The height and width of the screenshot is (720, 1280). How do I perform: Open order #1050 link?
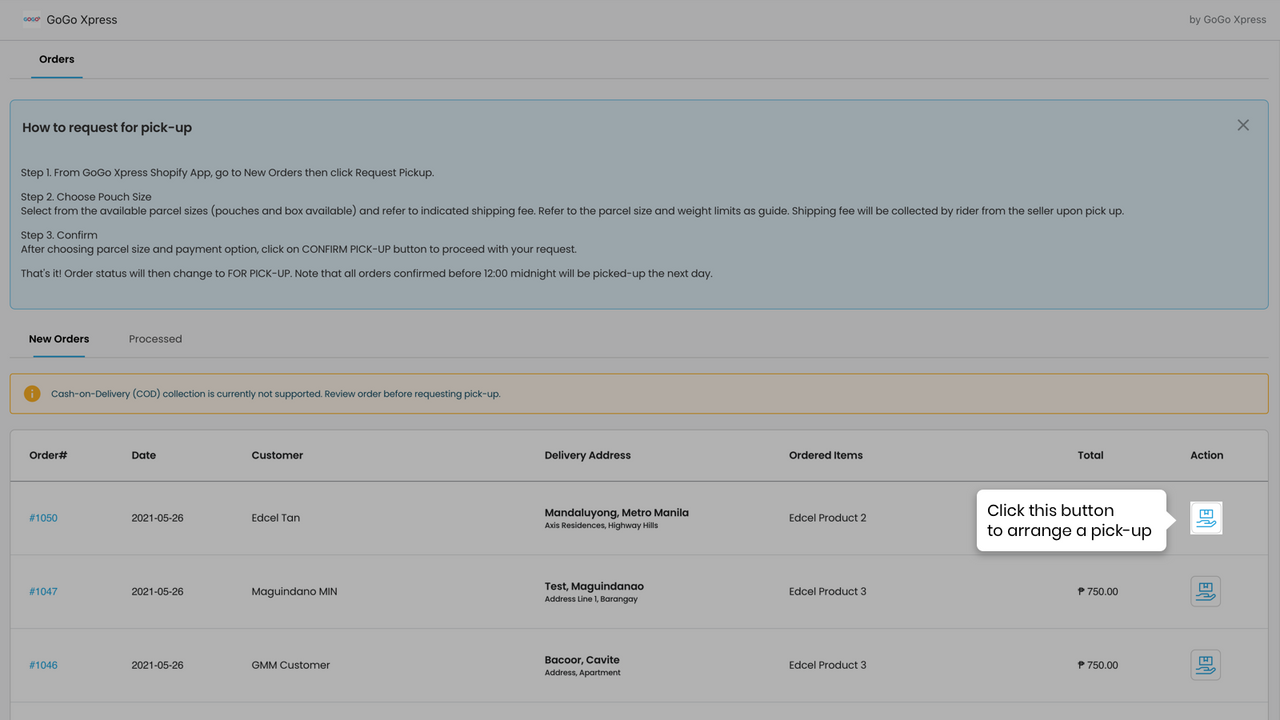[x=43, y=518]
